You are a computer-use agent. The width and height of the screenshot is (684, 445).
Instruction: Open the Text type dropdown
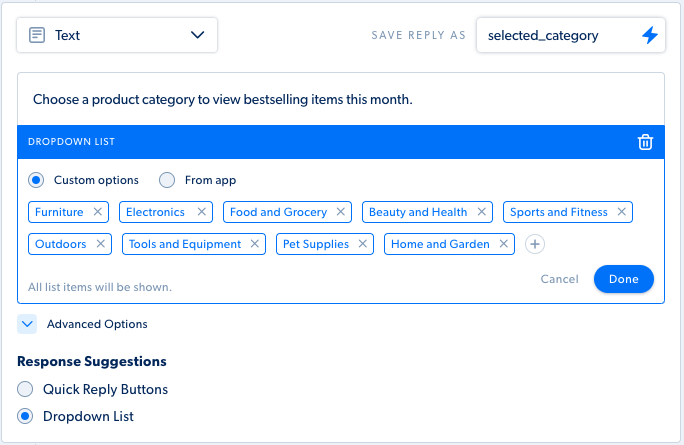coord(117,35)
